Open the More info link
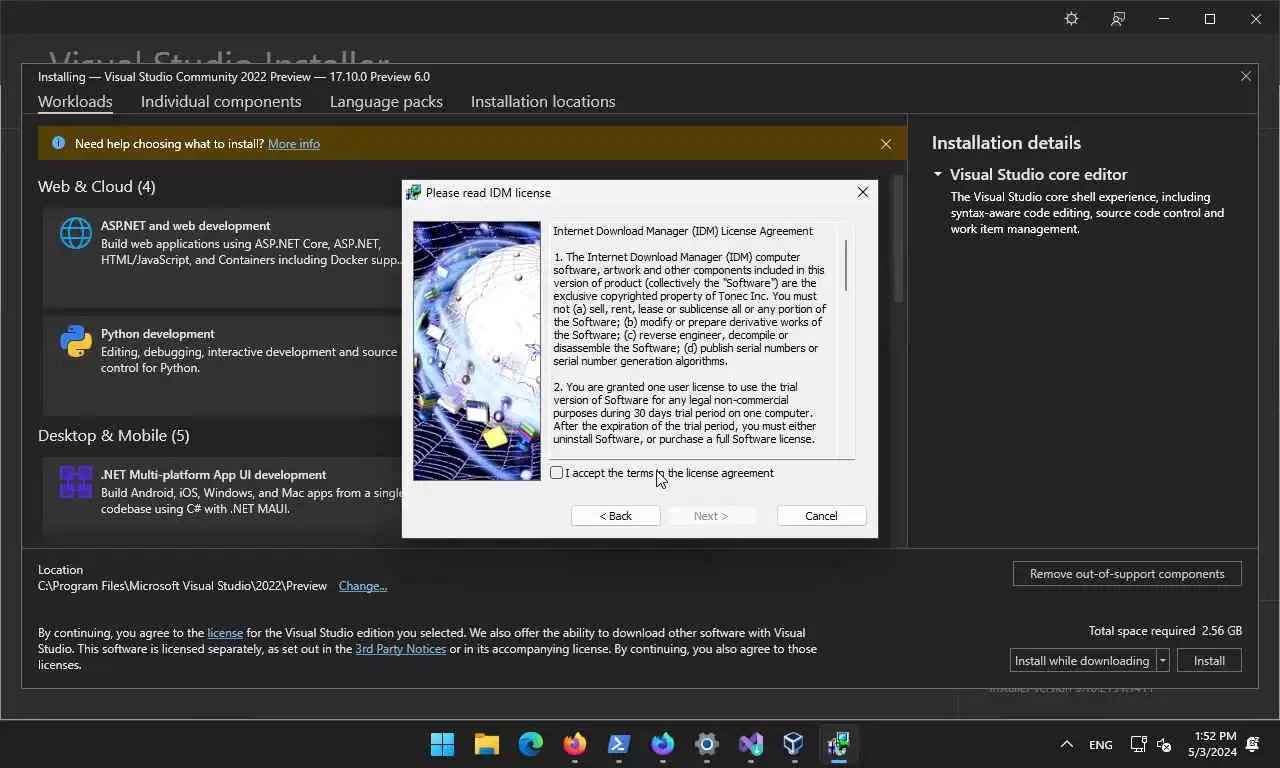The width and height of the screenshot is (1280, 768). [x=294, y=144]
